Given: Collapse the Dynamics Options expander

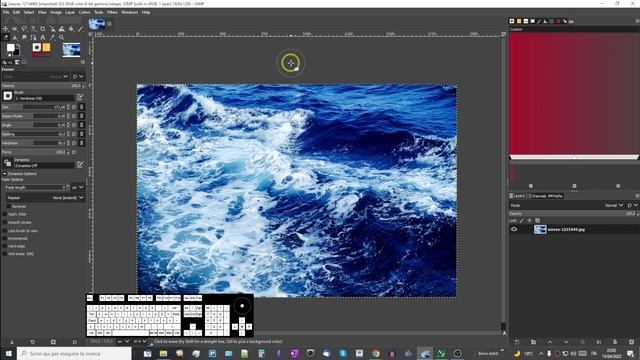Looking at the screenshot, I should [4, 173].
